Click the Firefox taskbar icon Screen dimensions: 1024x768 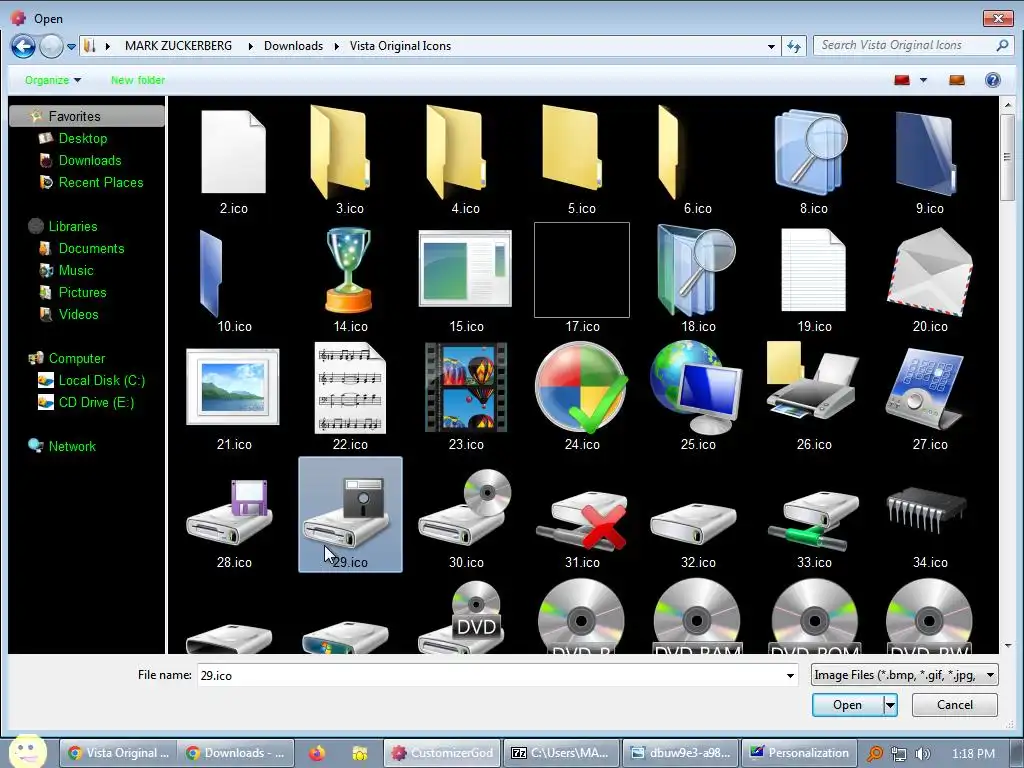click(x=317, y=754)
